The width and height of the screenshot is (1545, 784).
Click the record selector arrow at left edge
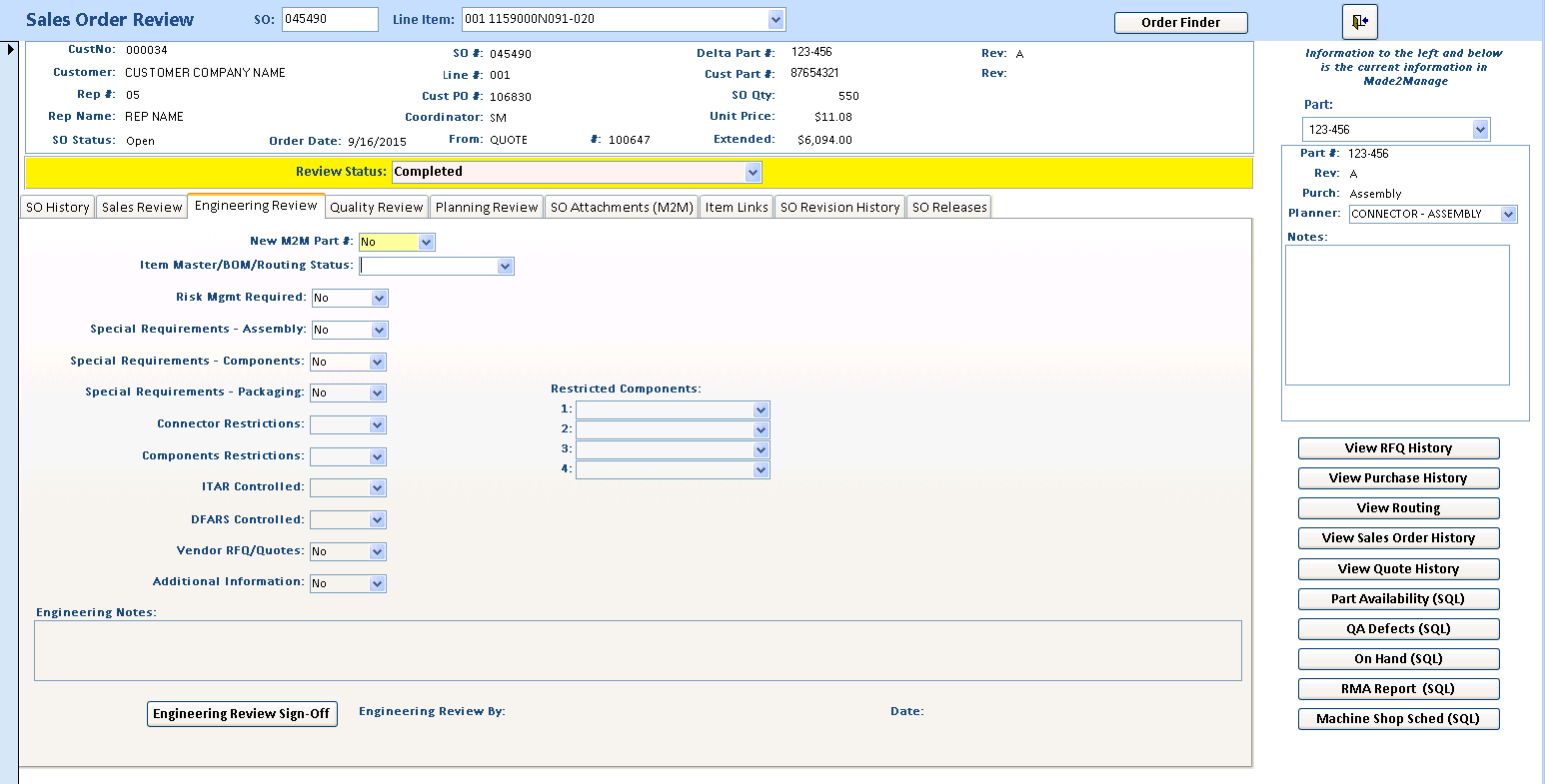click(11, 49)
